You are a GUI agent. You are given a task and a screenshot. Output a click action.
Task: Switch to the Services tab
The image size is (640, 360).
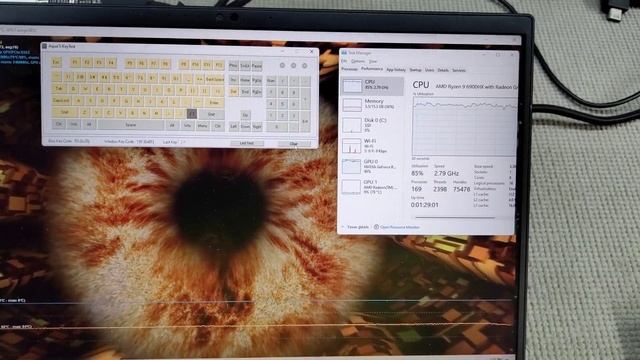(x=459, y=70)
